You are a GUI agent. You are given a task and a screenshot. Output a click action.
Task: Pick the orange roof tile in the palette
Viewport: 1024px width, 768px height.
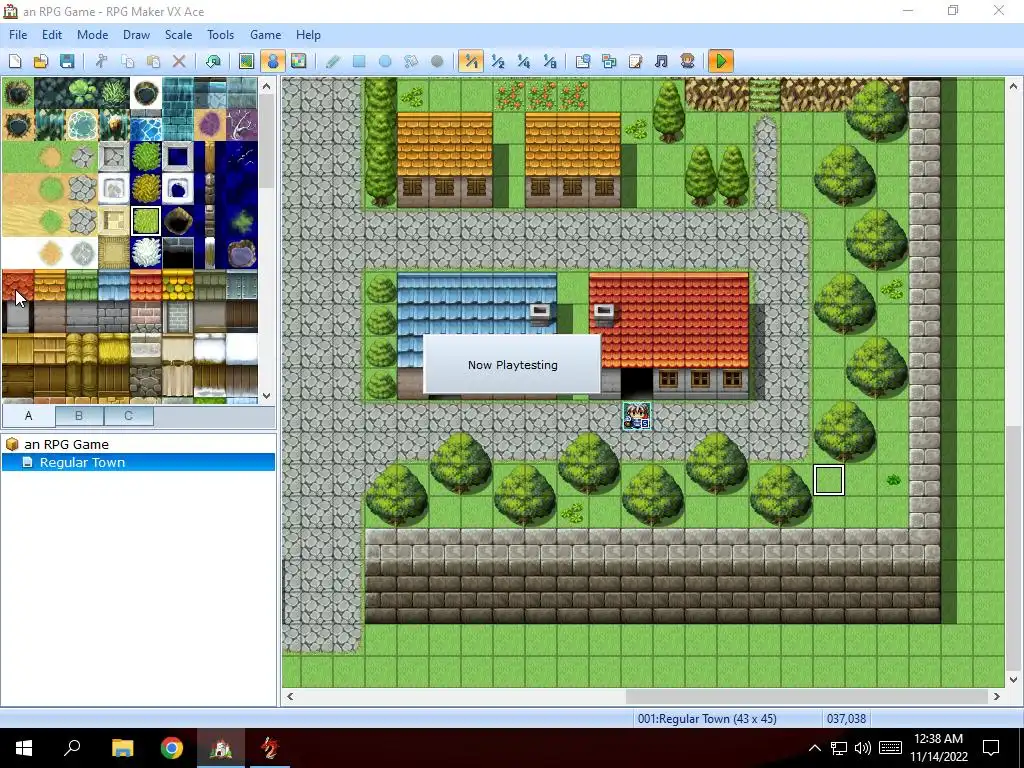click(50, 285)
